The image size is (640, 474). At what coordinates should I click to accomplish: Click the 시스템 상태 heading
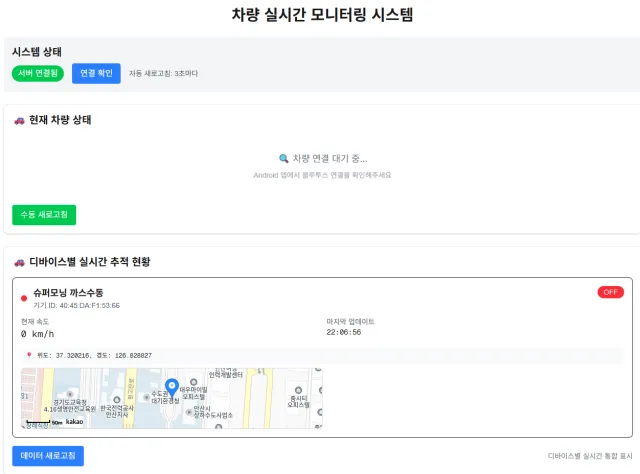[37, 52]
